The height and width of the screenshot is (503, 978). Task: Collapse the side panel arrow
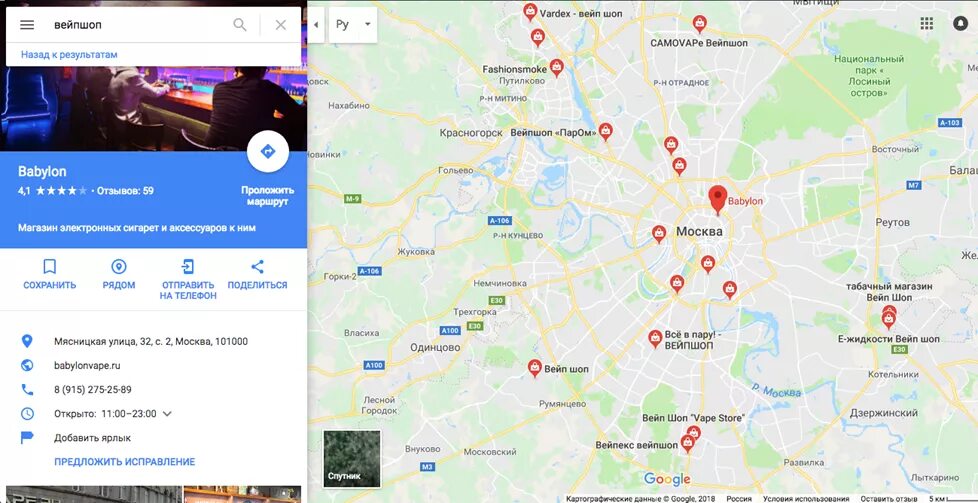pos(316,25)
